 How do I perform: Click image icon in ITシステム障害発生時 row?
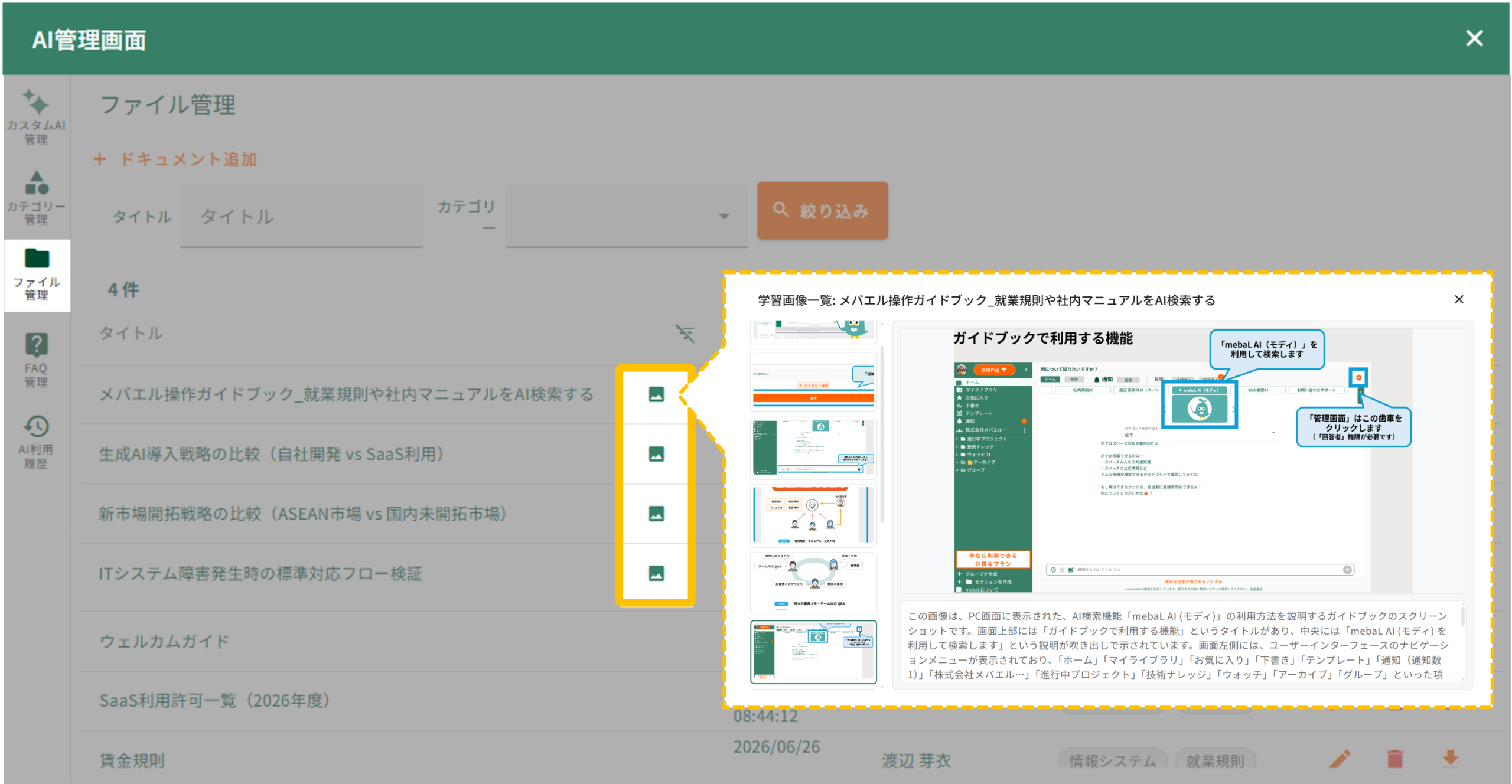[656, 573]
